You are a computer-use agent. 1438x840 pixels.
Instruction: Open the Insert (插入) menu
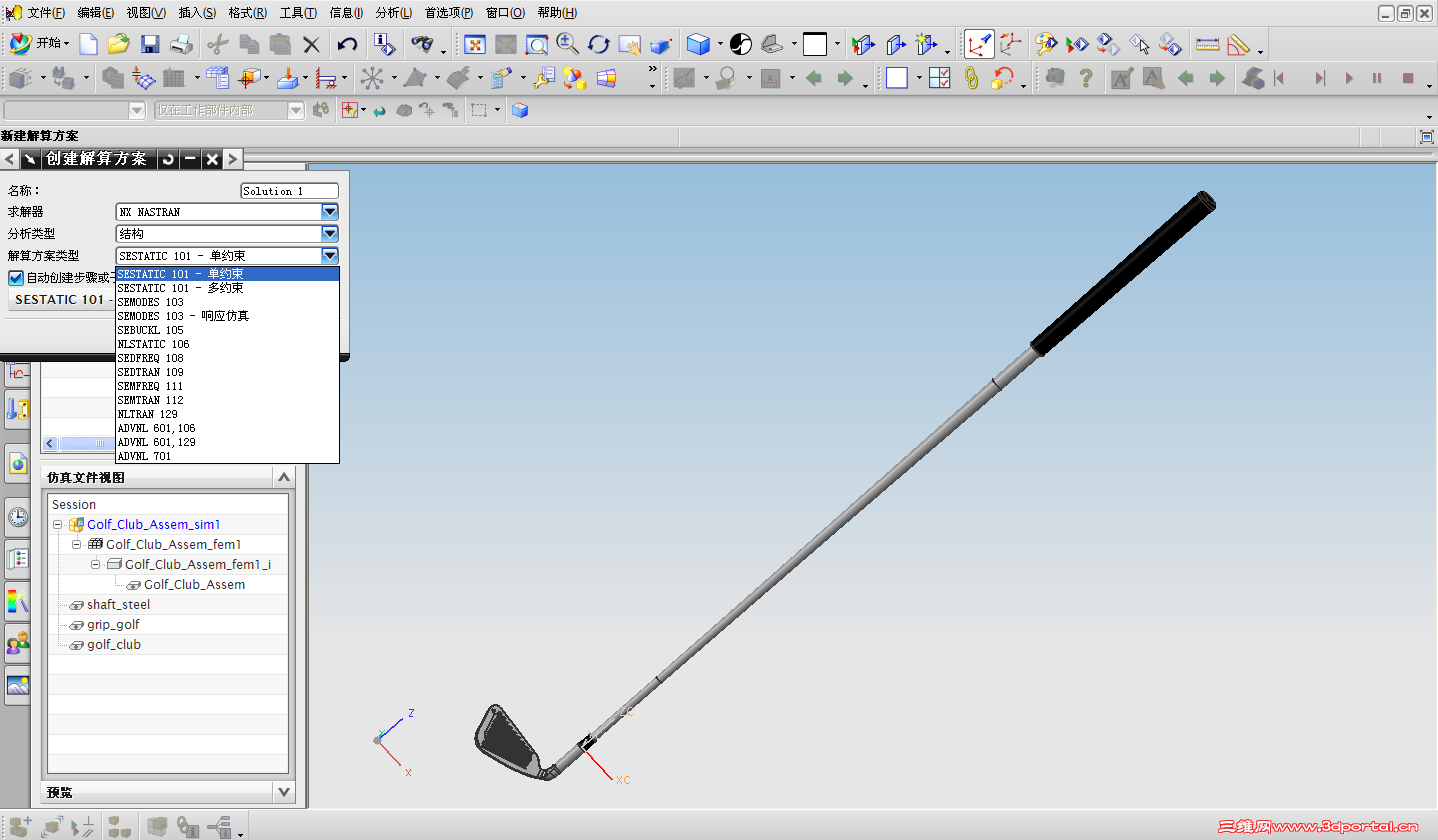[x=197, y=13]
